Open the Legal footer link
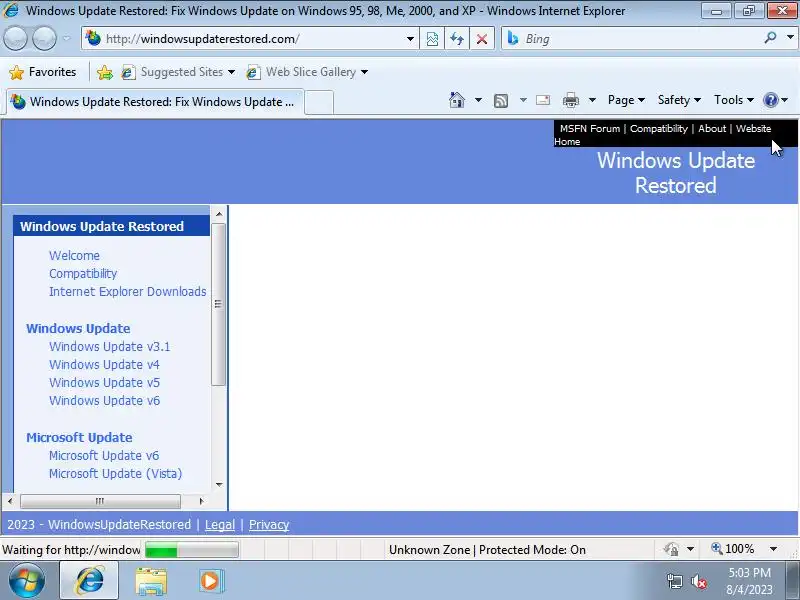The image size is (800, 600). pyautogui.click(x=220, y=524)
